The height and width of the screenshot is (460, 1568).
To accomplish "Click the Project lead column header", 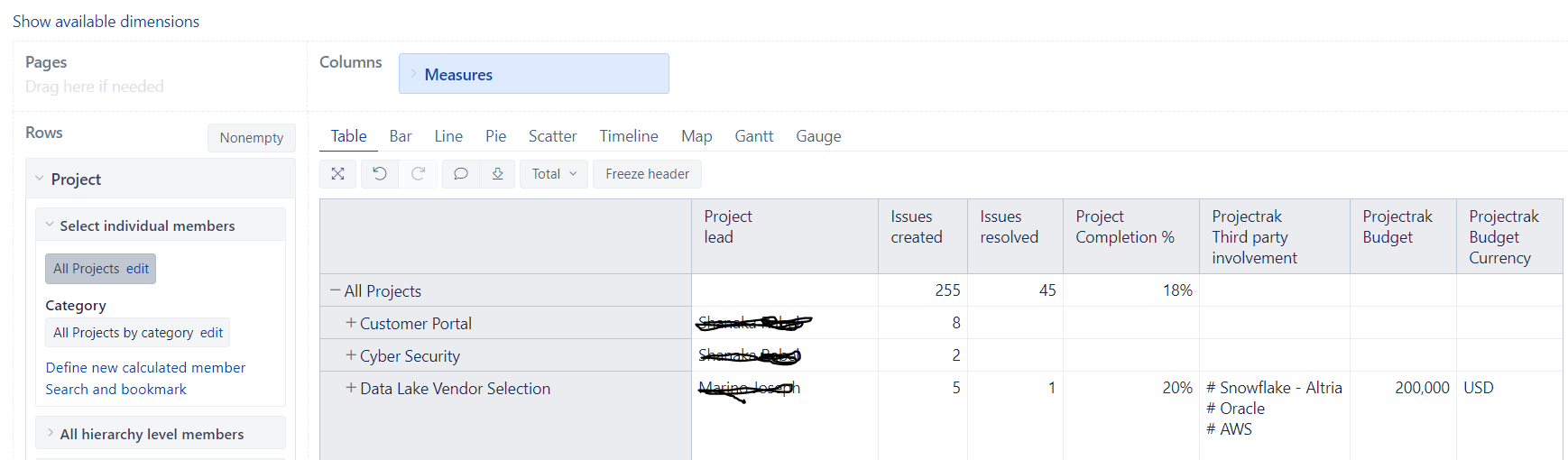I will [x=785, y=236].
